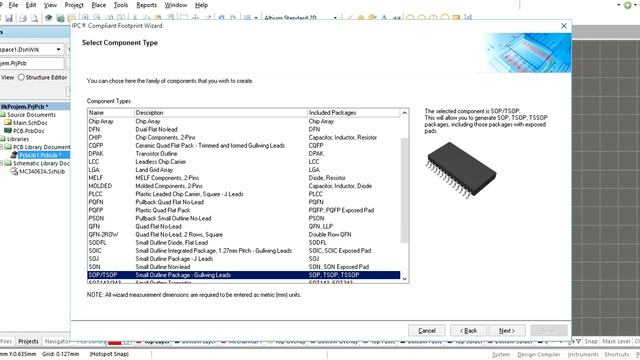Select the PSON Pullback Small Outline row

click(x=244, y=218)
